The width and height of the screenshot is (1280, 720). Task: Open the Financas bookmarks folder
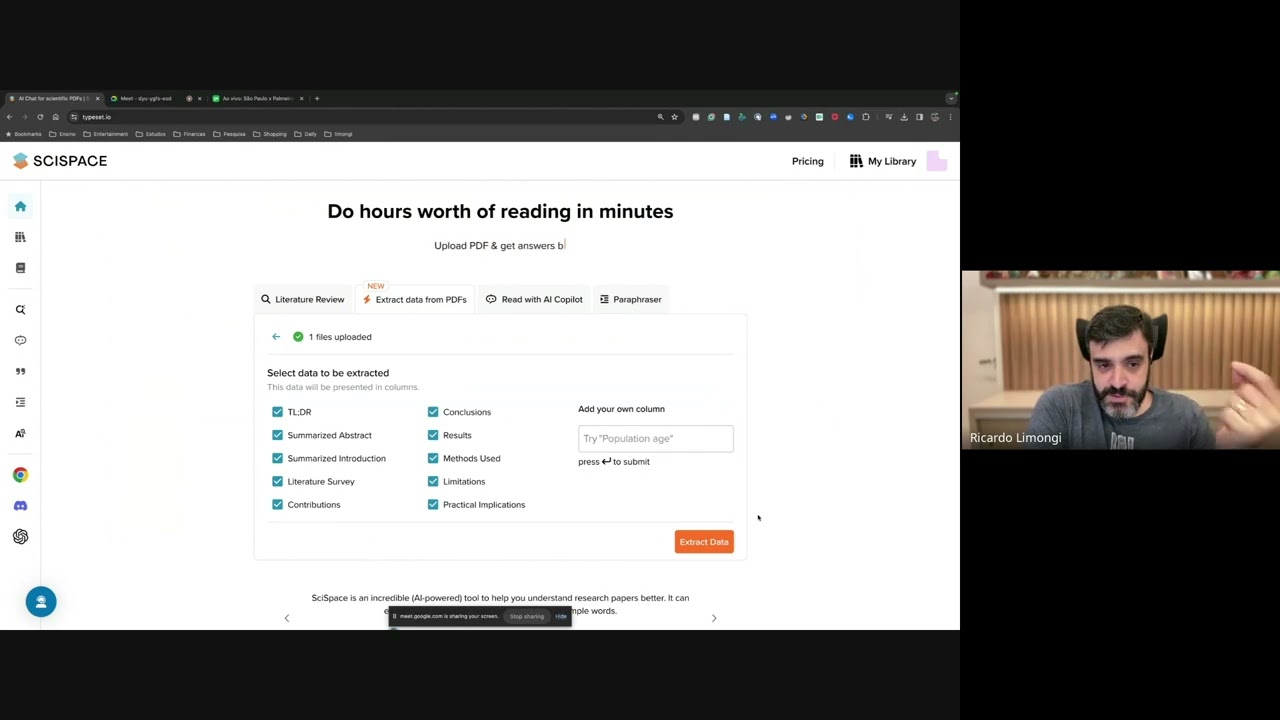(190, 134)
